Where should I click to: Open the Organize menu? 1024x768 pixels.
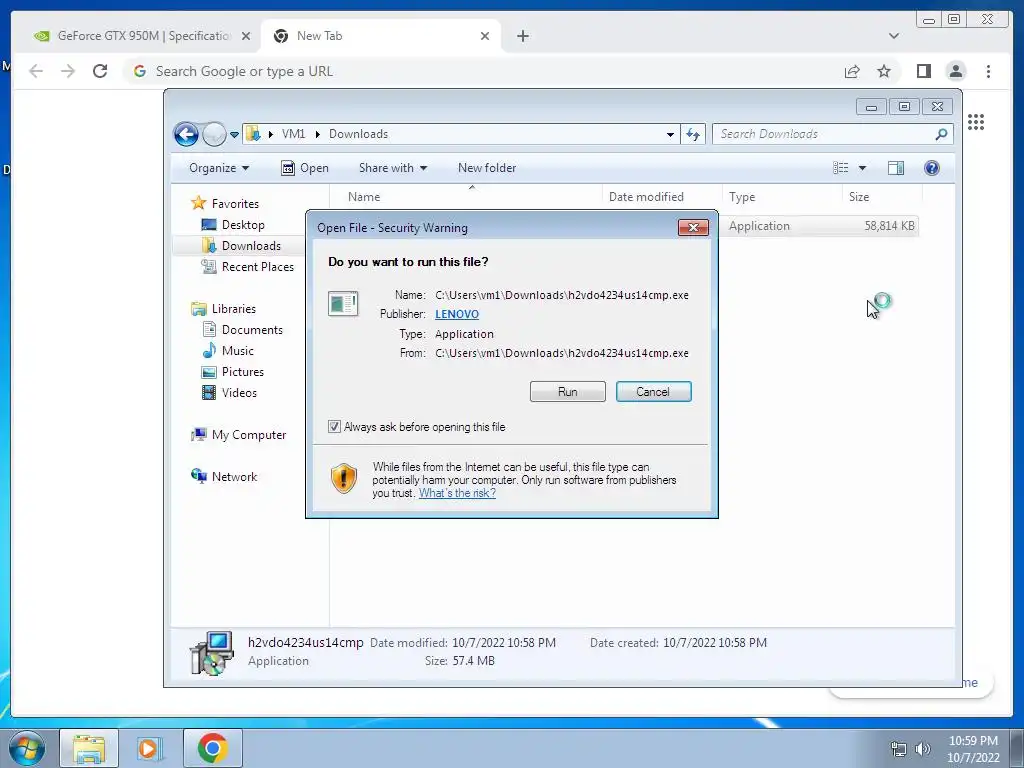[x=219, y=168]
